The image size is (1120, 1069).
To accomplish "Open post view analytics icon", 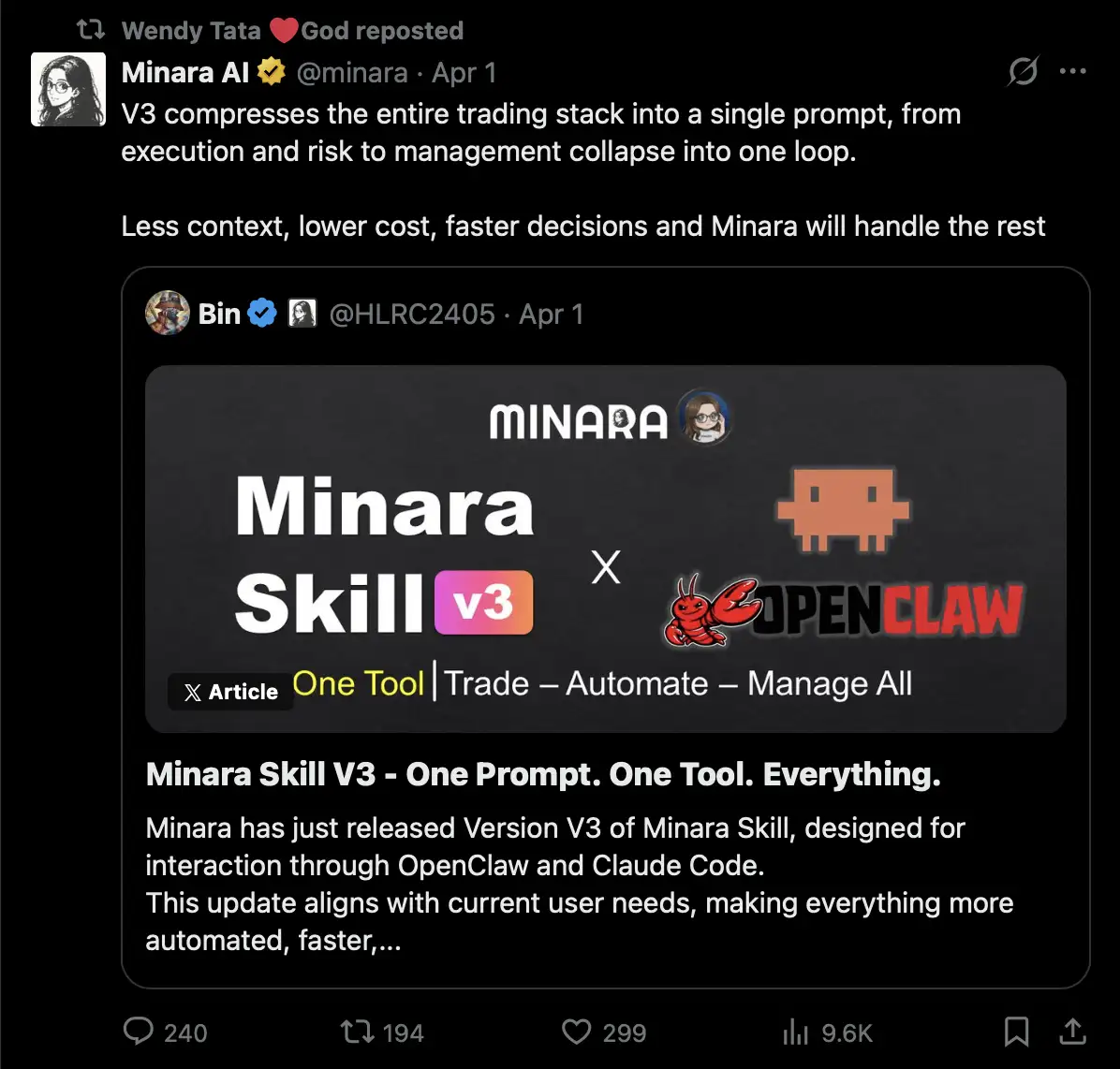I will [795, 1032].
